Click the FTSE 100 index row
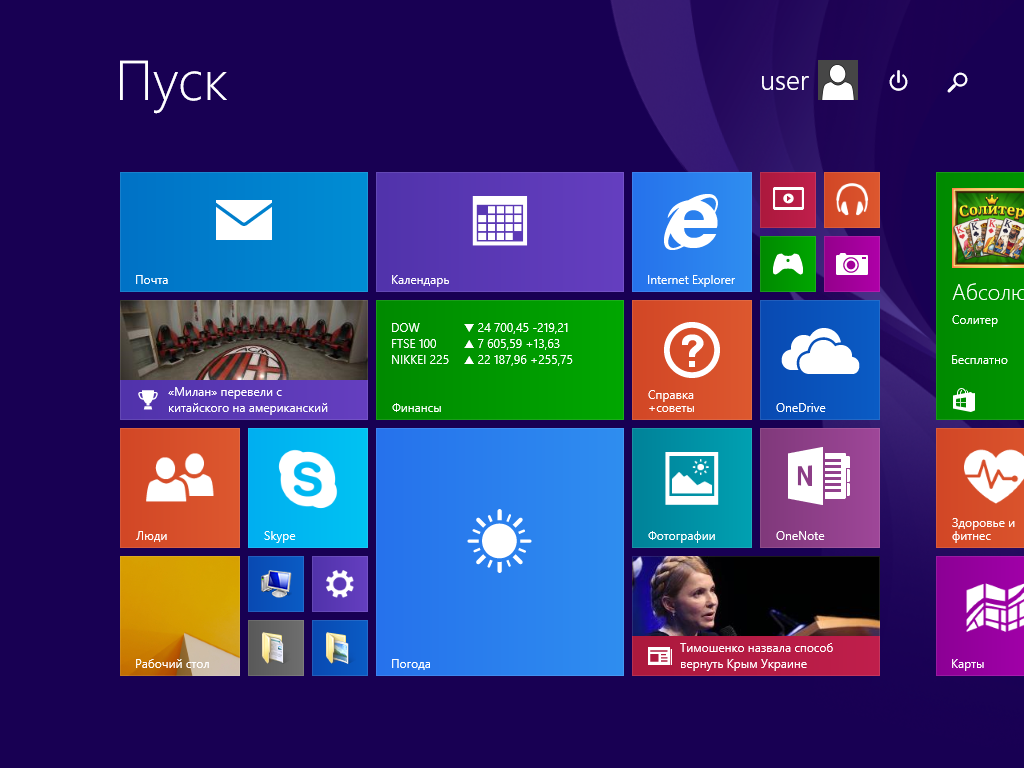The width and height of the screenshot is (1024, 768). pyautogui.click(x=475, y=344)
